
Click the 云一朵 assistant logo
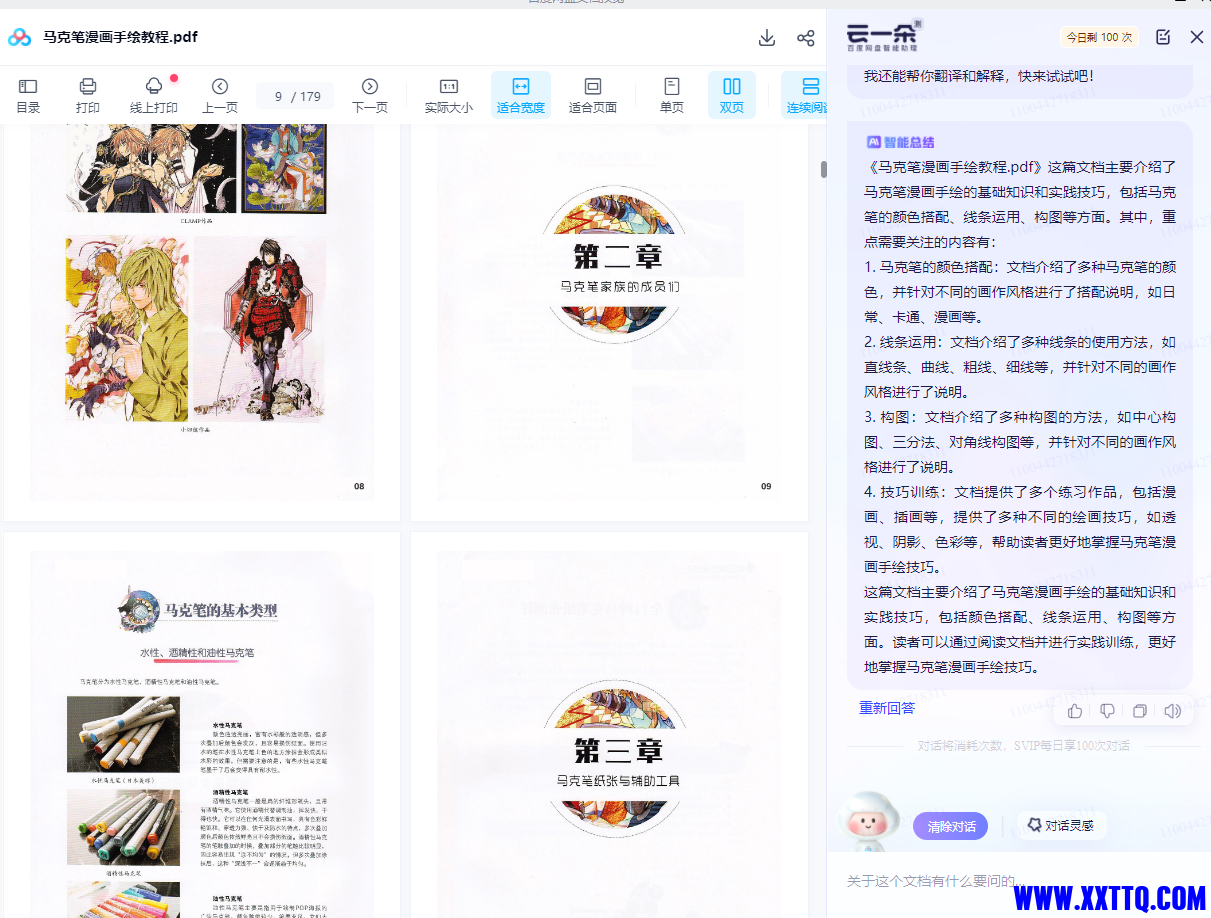click(883, 36)
